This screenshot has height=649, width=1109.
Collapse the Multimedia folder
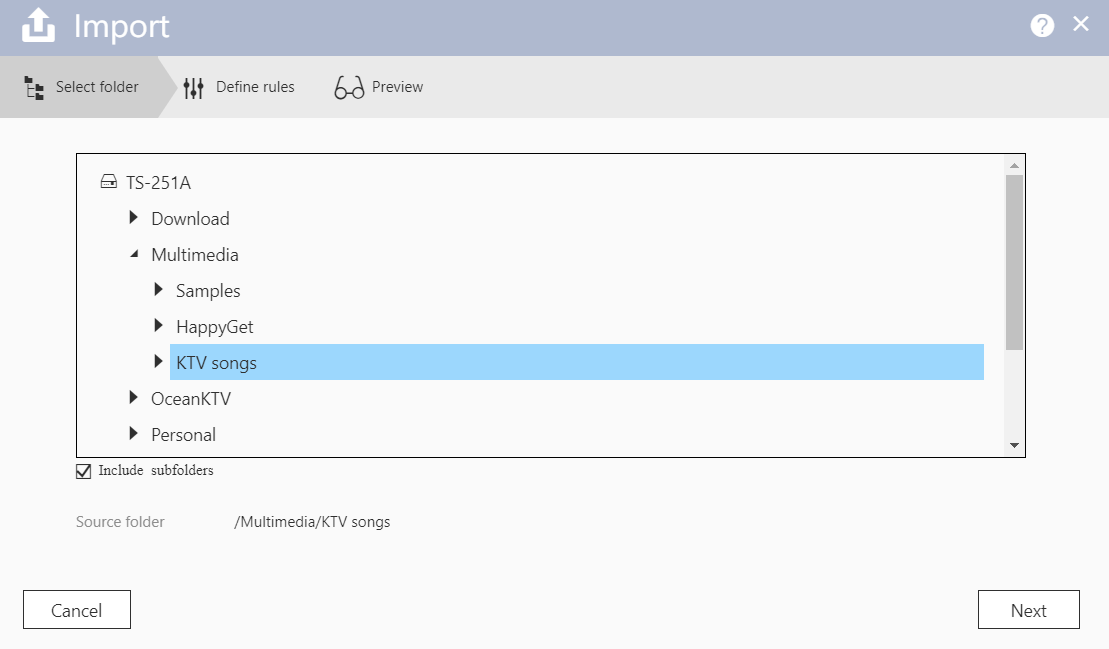pyautogui.click(x=134, y=255)
